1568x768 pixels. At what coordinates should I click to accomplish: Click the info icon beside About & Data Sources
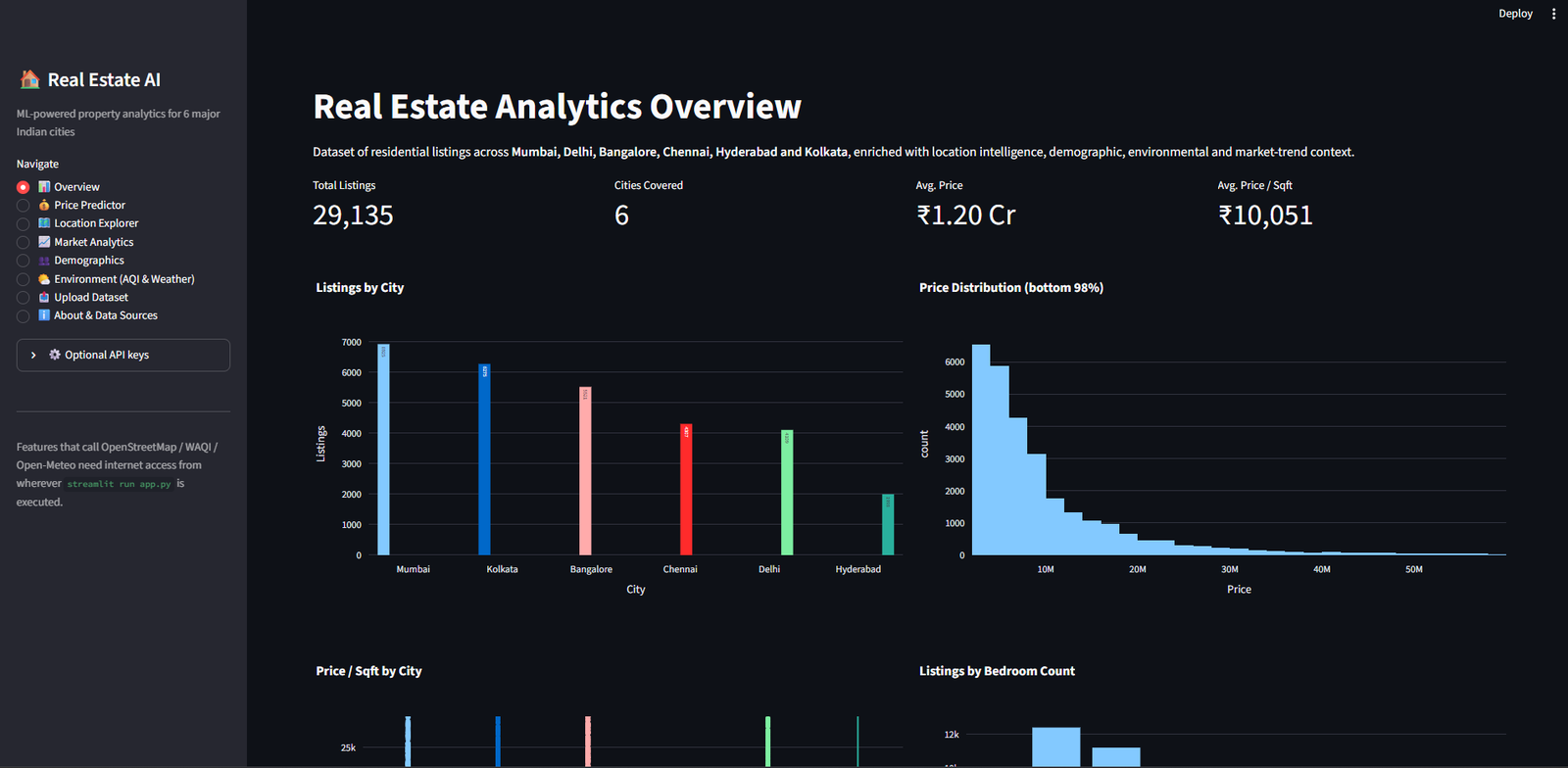[x=44, y=315]
